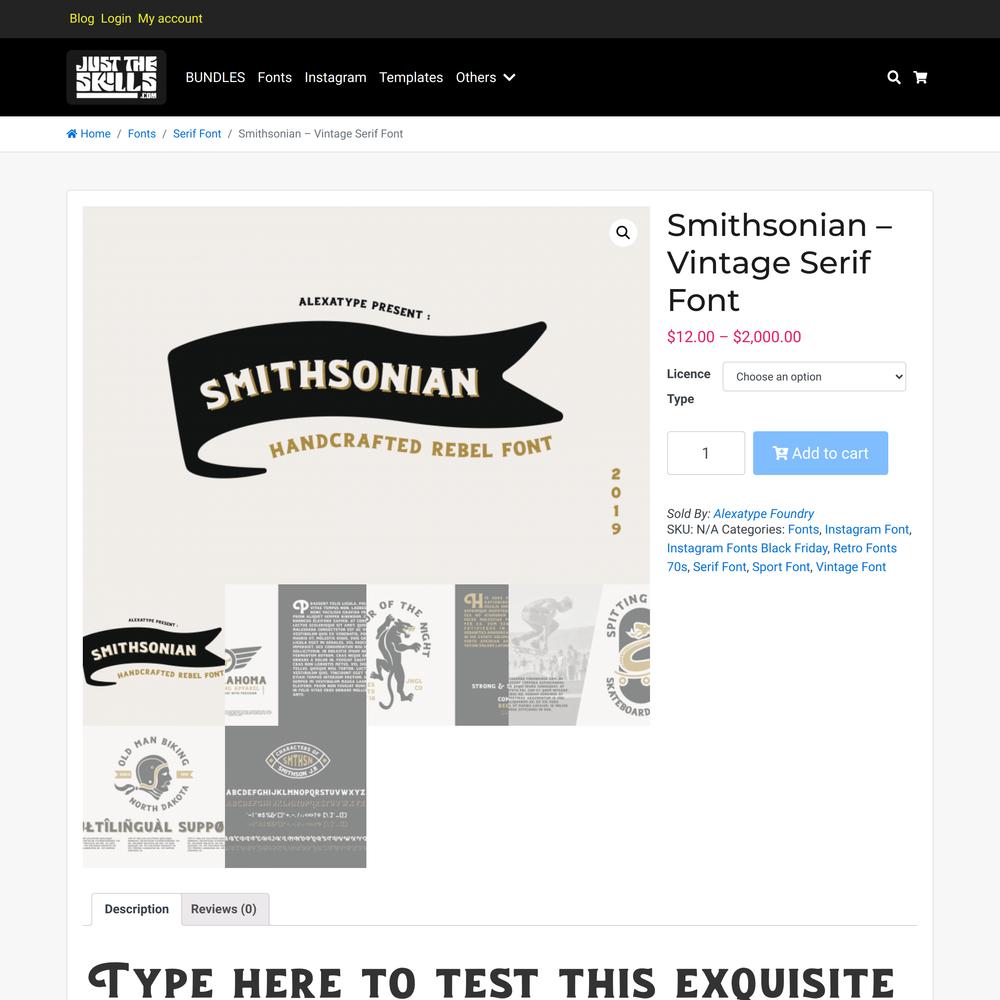Visit the Alexatype Foundry seller link
This screenshot has width=1000, height=1000.
pos(763,513)
